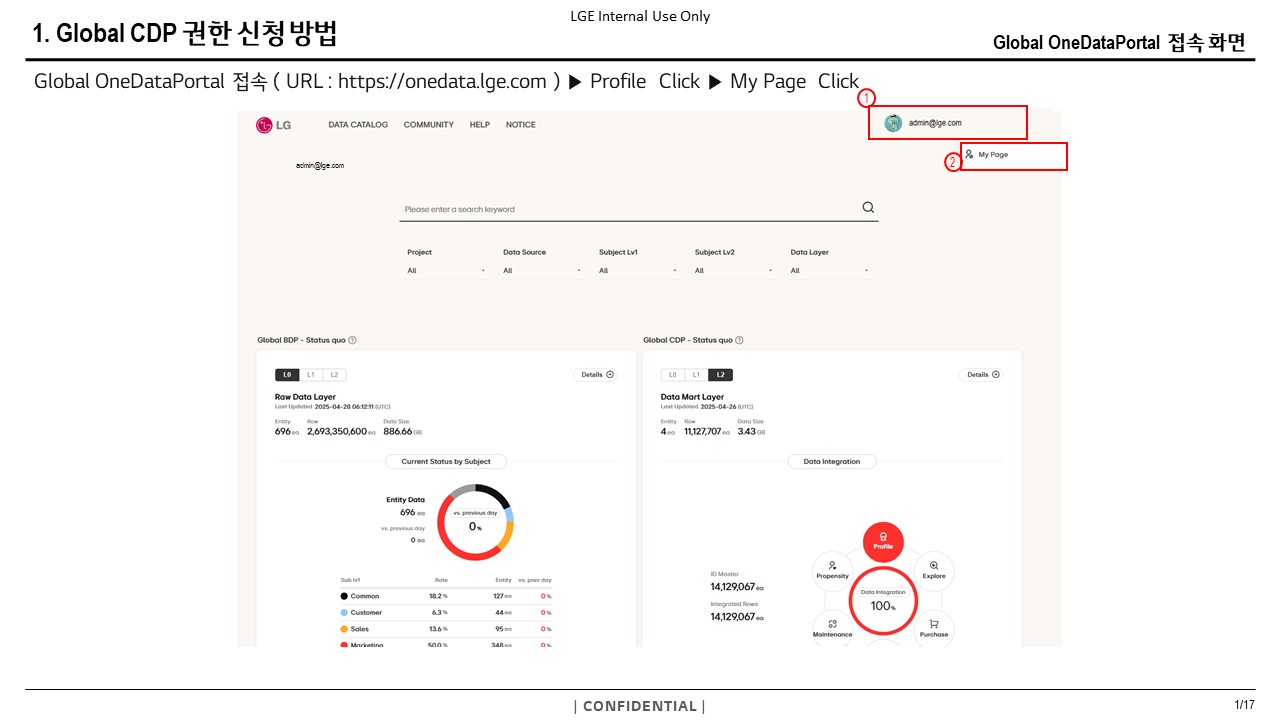Click help icon beside Global BDP Status quo
The width and height of the screenshot is (1280, 720).
point(352,340)
